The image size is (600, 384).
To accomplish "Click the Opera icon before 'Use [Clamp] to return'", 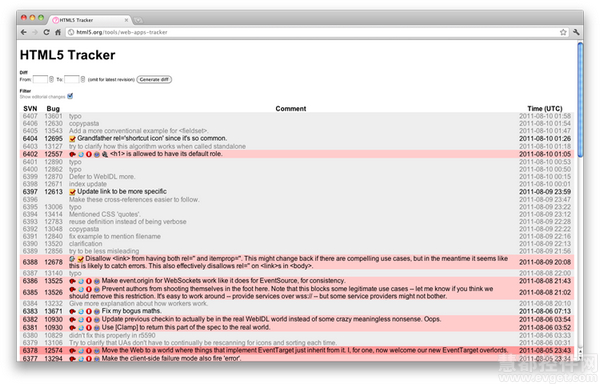I will point(89,328).
